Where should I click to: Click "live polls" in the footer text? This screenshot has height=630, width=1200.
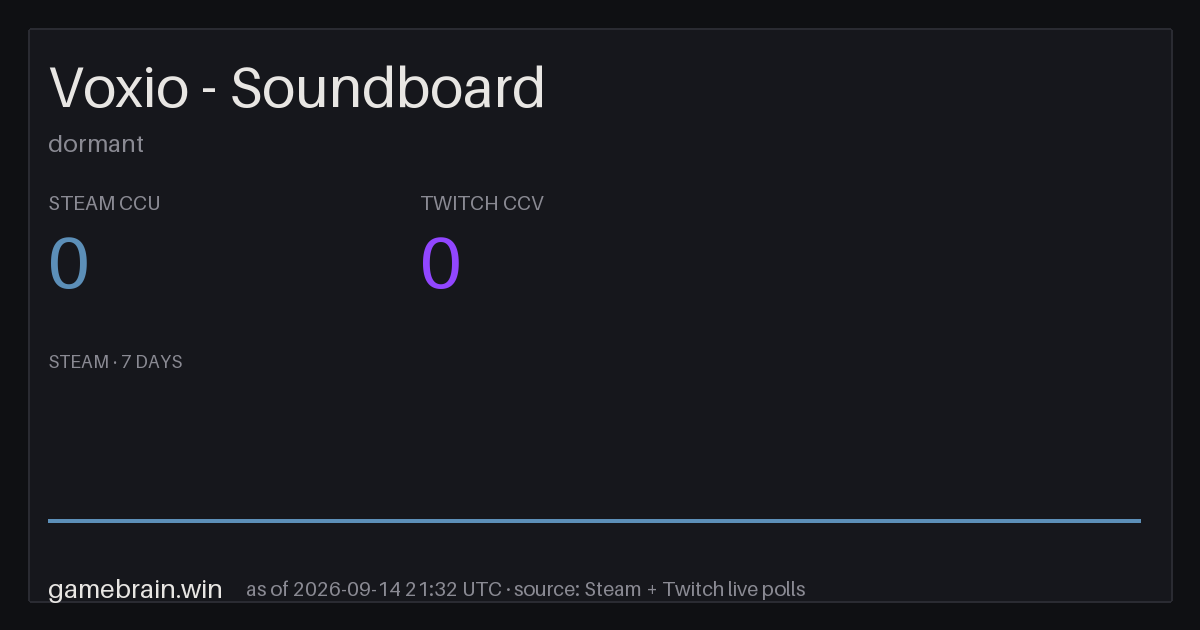(x=766, y=589)
